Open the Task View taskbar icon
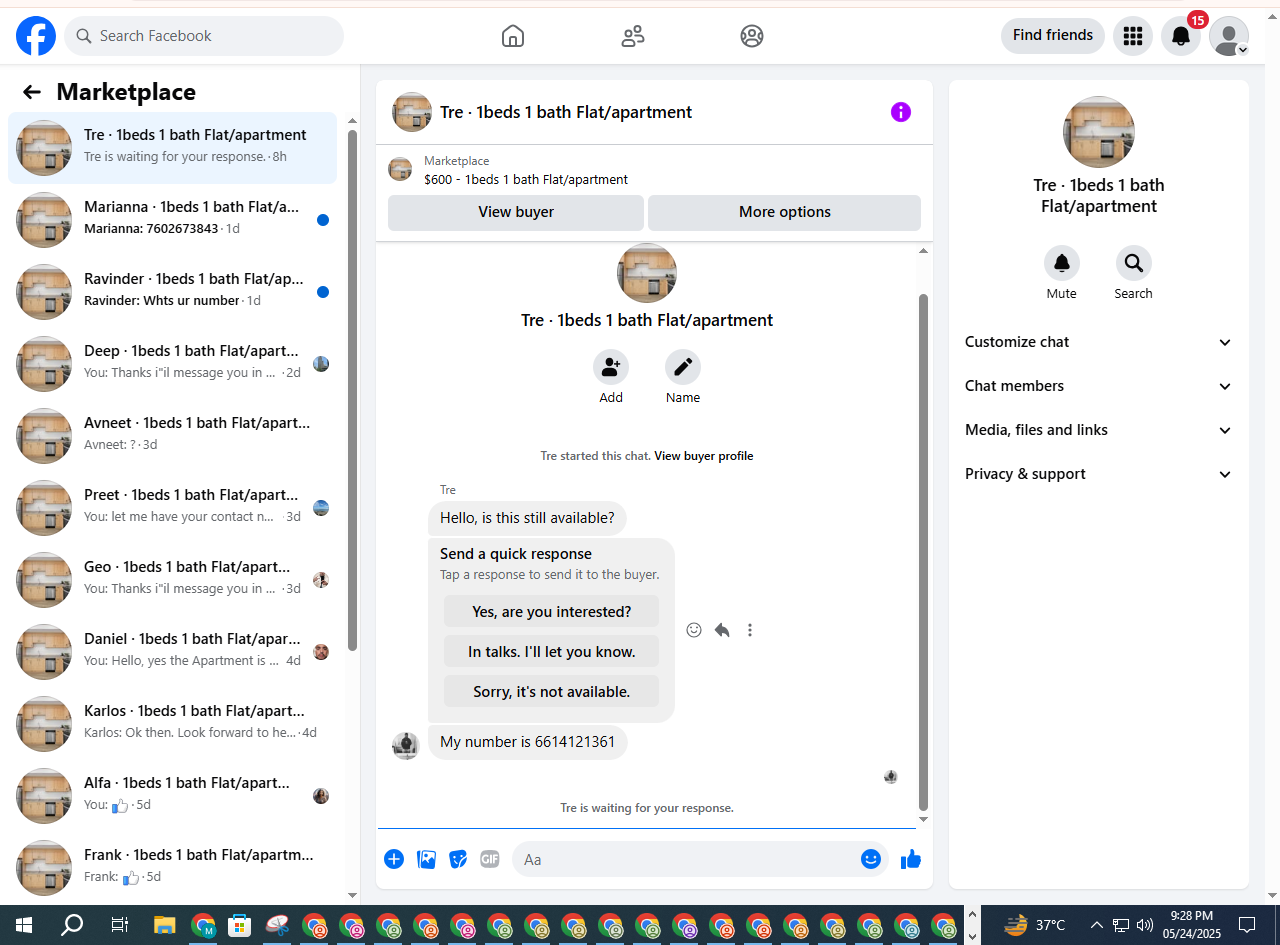The height and width of the screenshot is (945, 1280). 119,925
